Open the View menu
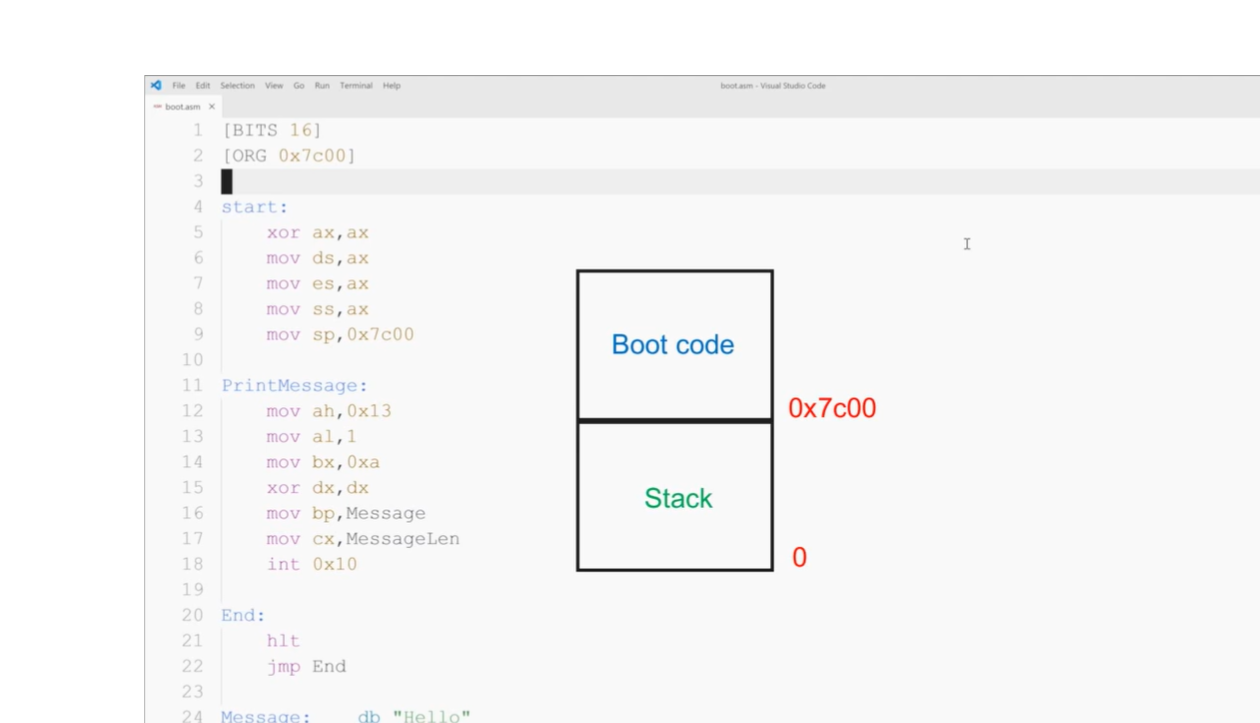 tap(274, 86)
